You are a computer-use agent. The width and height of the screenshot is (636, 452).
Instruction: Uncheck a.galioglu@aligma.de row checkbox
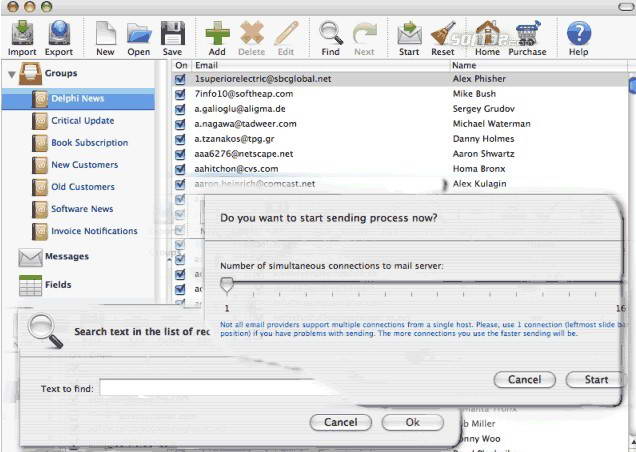pyautogui.click(x=180, y=110)
